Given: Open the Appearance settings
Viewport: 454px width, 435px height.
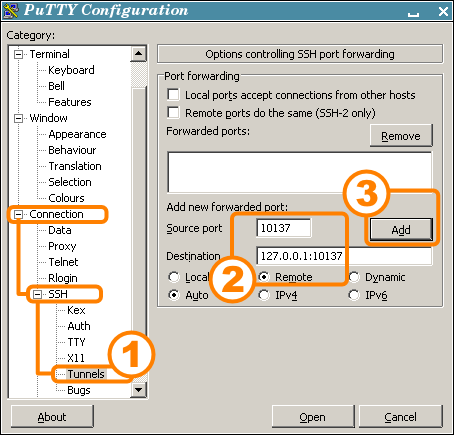Looking at the screenshot, I should click(x=77, y=134).
